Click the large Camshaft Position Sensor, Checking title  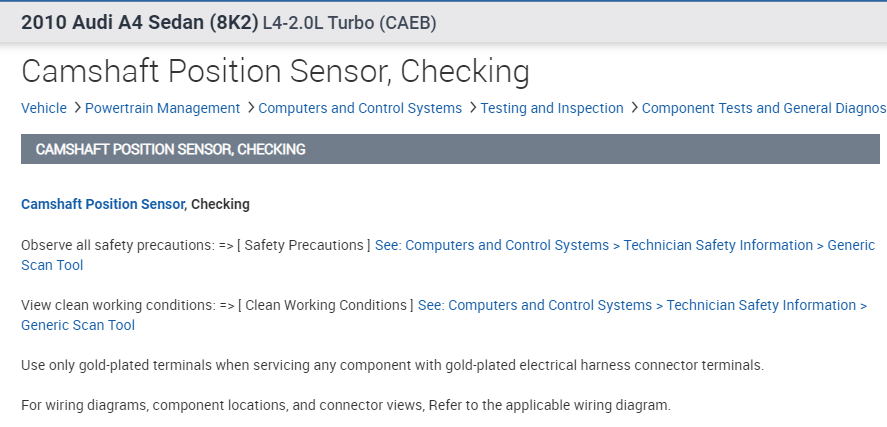[275, 71]
